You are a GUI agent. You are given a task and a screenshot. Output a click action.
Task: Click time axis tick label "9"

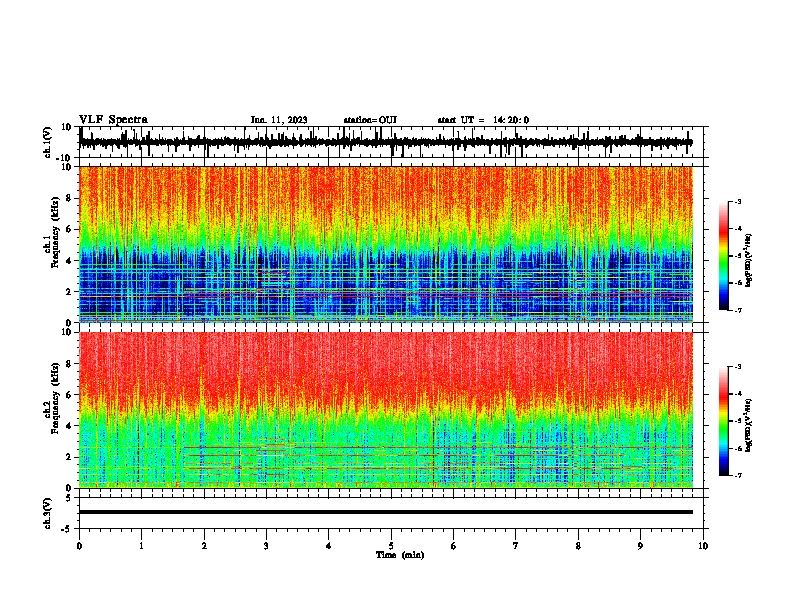(640, 546)
